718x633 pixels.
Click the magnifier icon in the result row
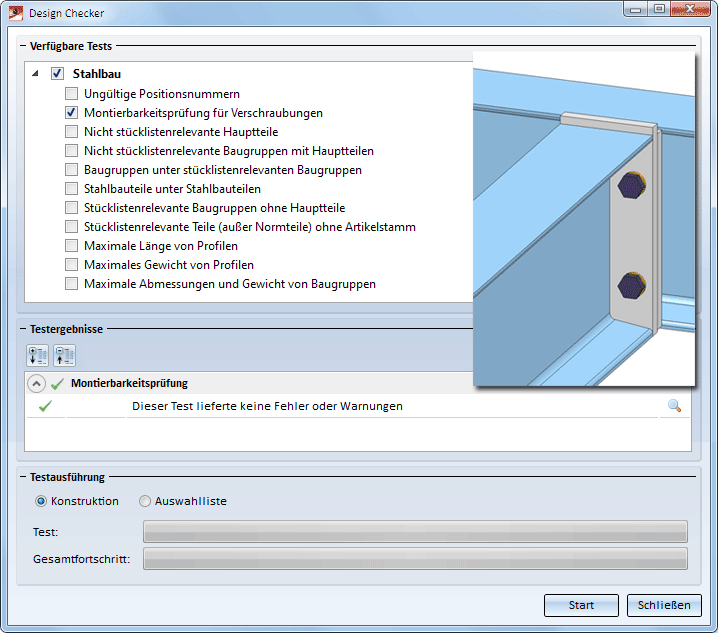coord(674,406)
